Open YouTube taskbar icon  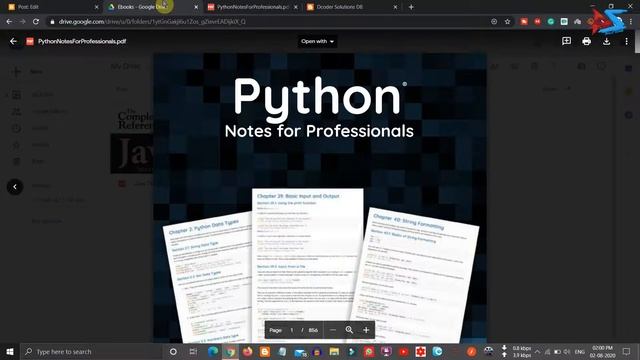tap(403, 351)
